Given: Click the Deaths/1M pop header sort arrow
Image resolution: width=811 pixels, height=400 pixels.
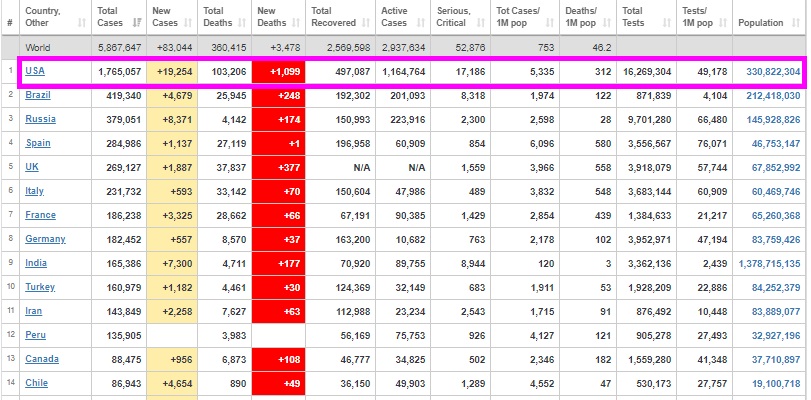Looking at the screenshot, I should [x=607, y=23].
